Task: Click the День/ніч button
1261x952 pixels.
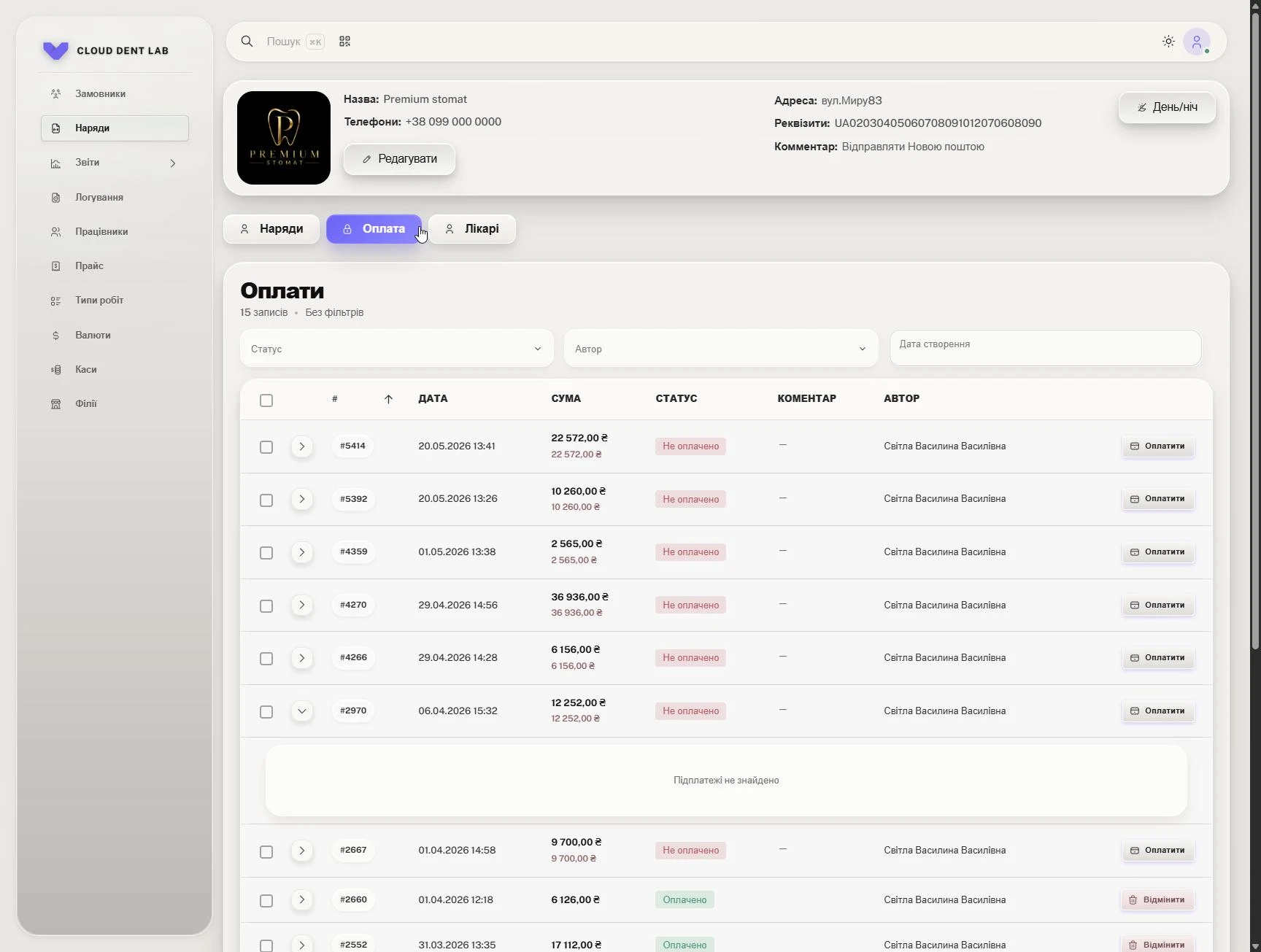Action: (x=1167, y=107)
